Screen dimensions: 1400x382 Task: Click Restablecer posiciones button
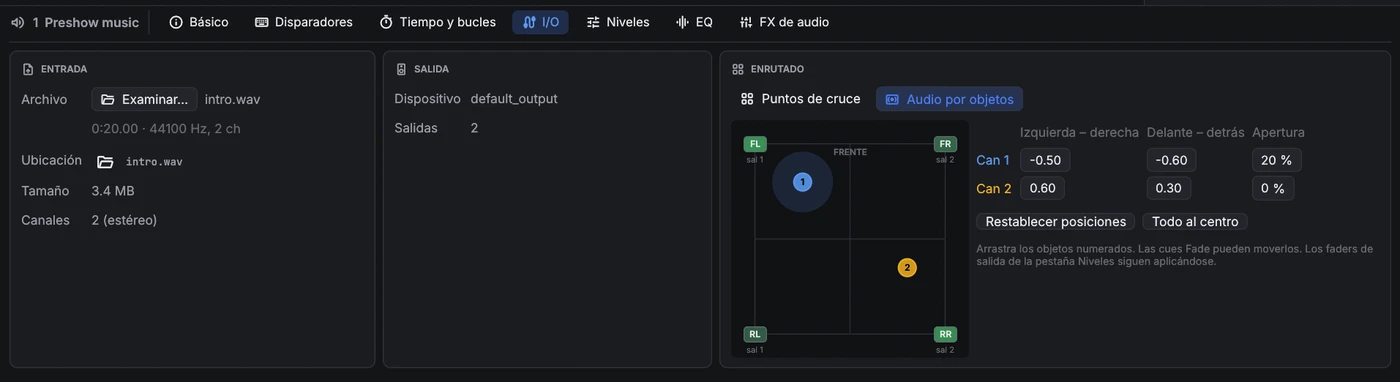coord(1056,222)
